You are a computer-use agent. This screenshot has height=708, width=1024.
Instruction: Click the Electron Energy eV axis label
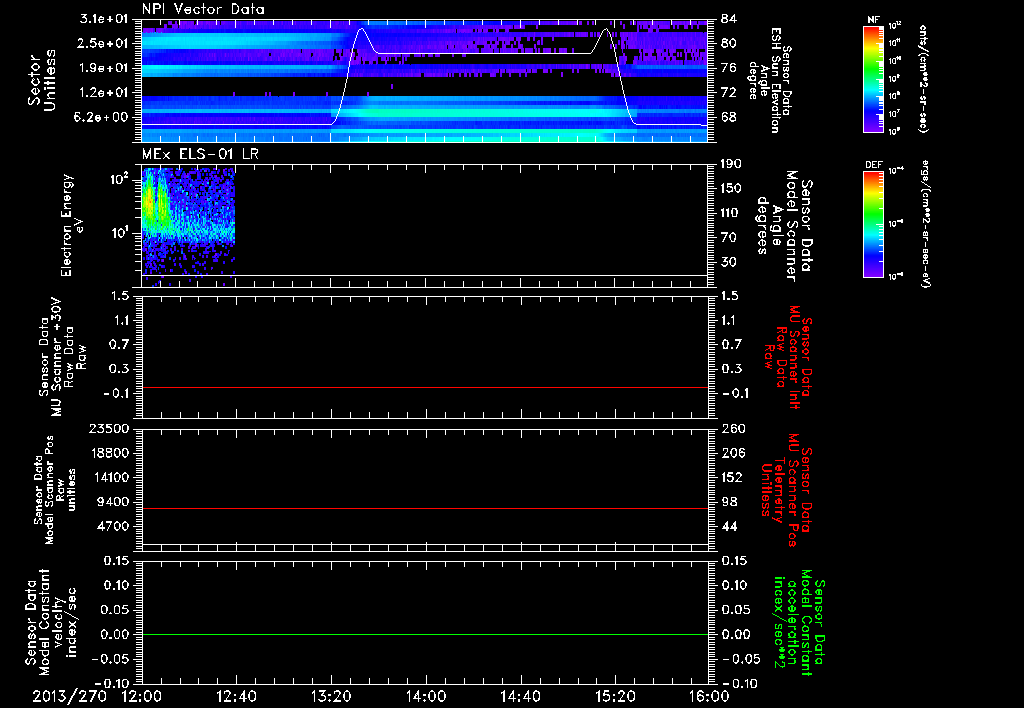point(73,225)
